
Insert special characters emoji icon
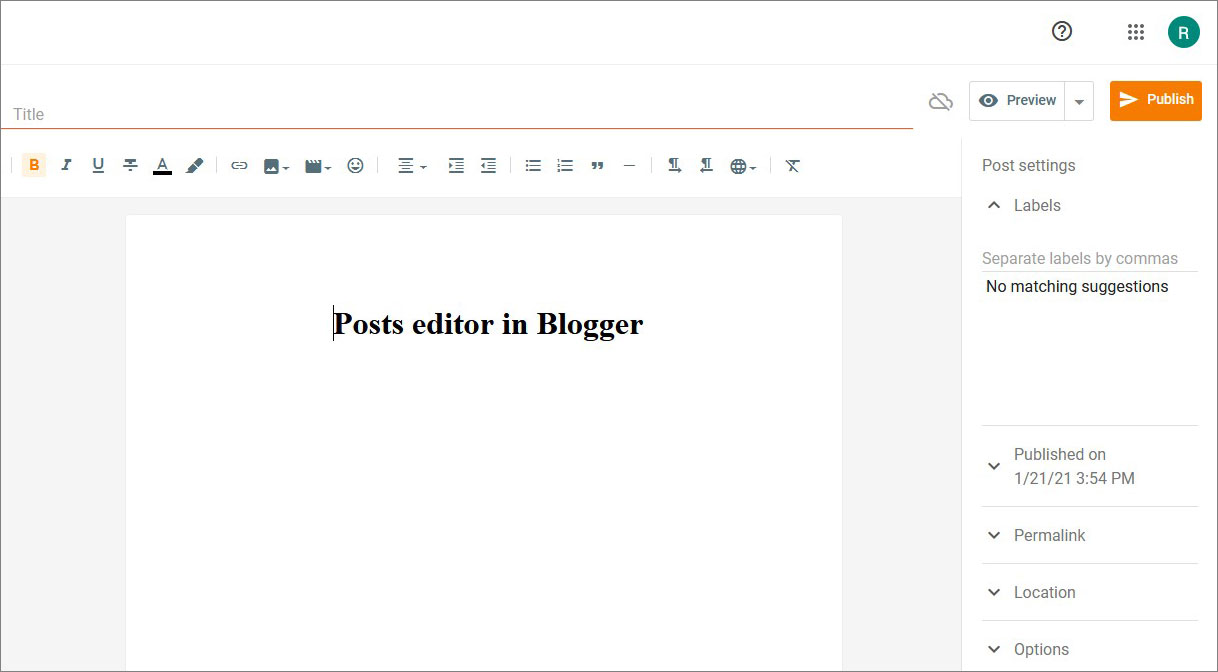point(355,166)
